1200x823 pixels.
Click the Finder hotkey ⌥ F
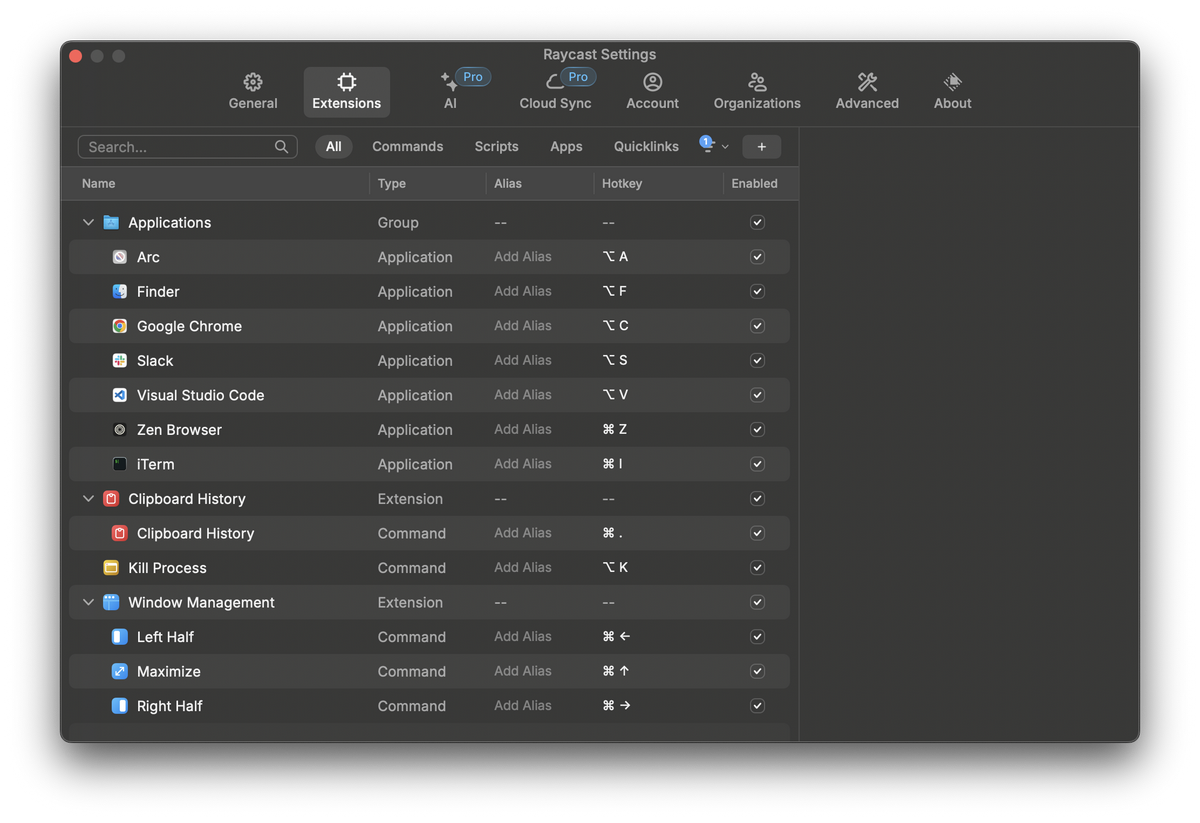615,292
